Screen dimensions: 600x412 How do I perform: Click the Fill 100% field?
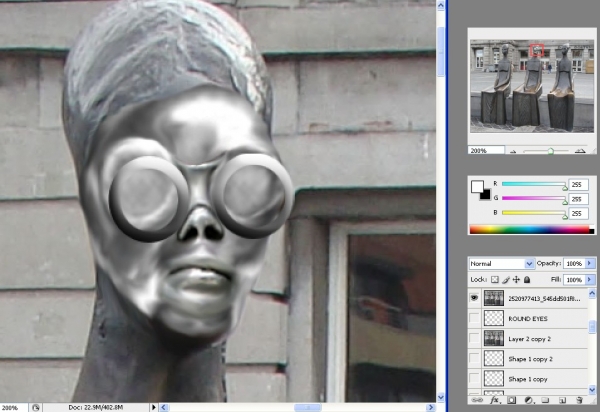click(x=574, y=280)
